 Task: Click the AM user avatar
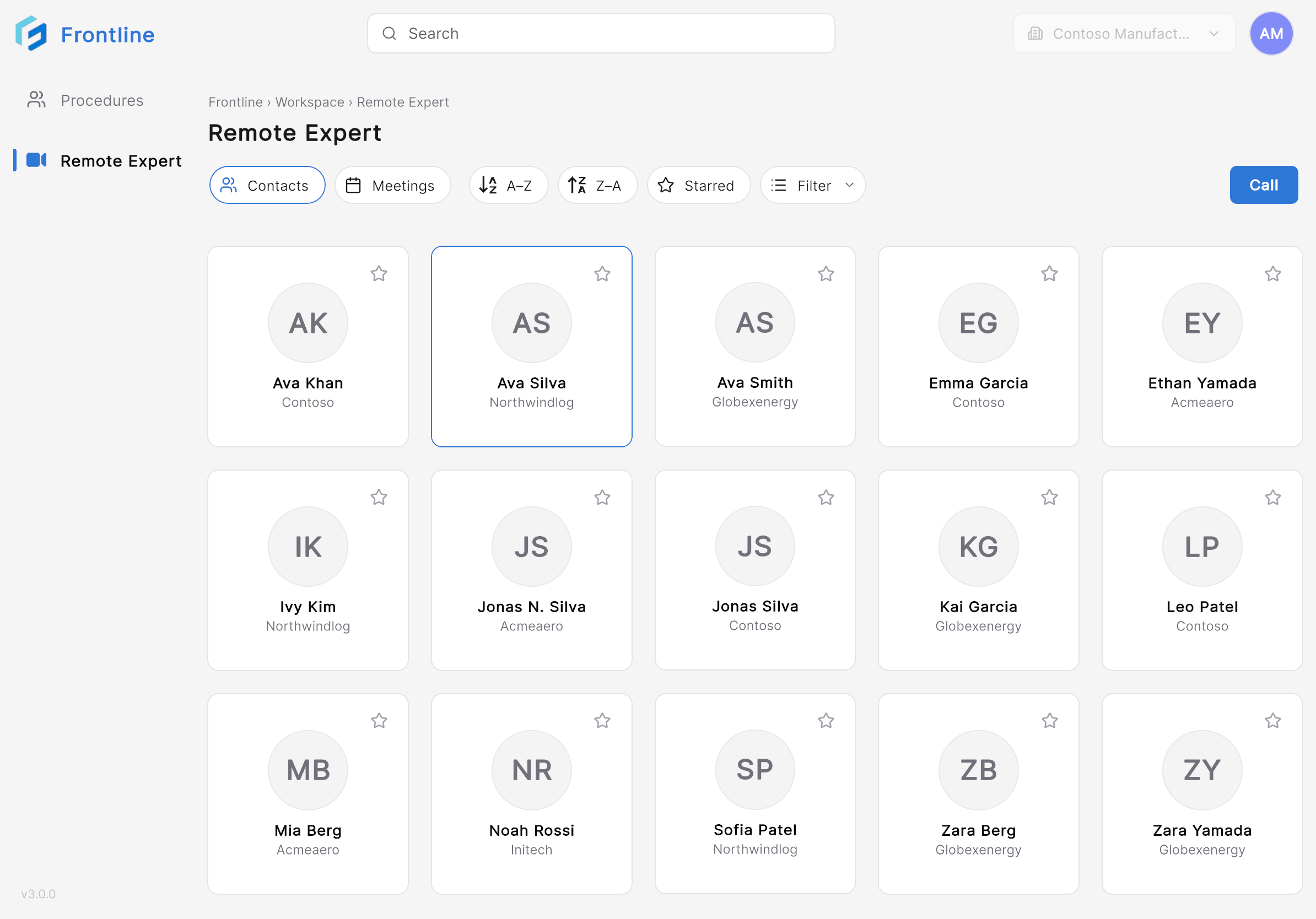coord(1271,33)
